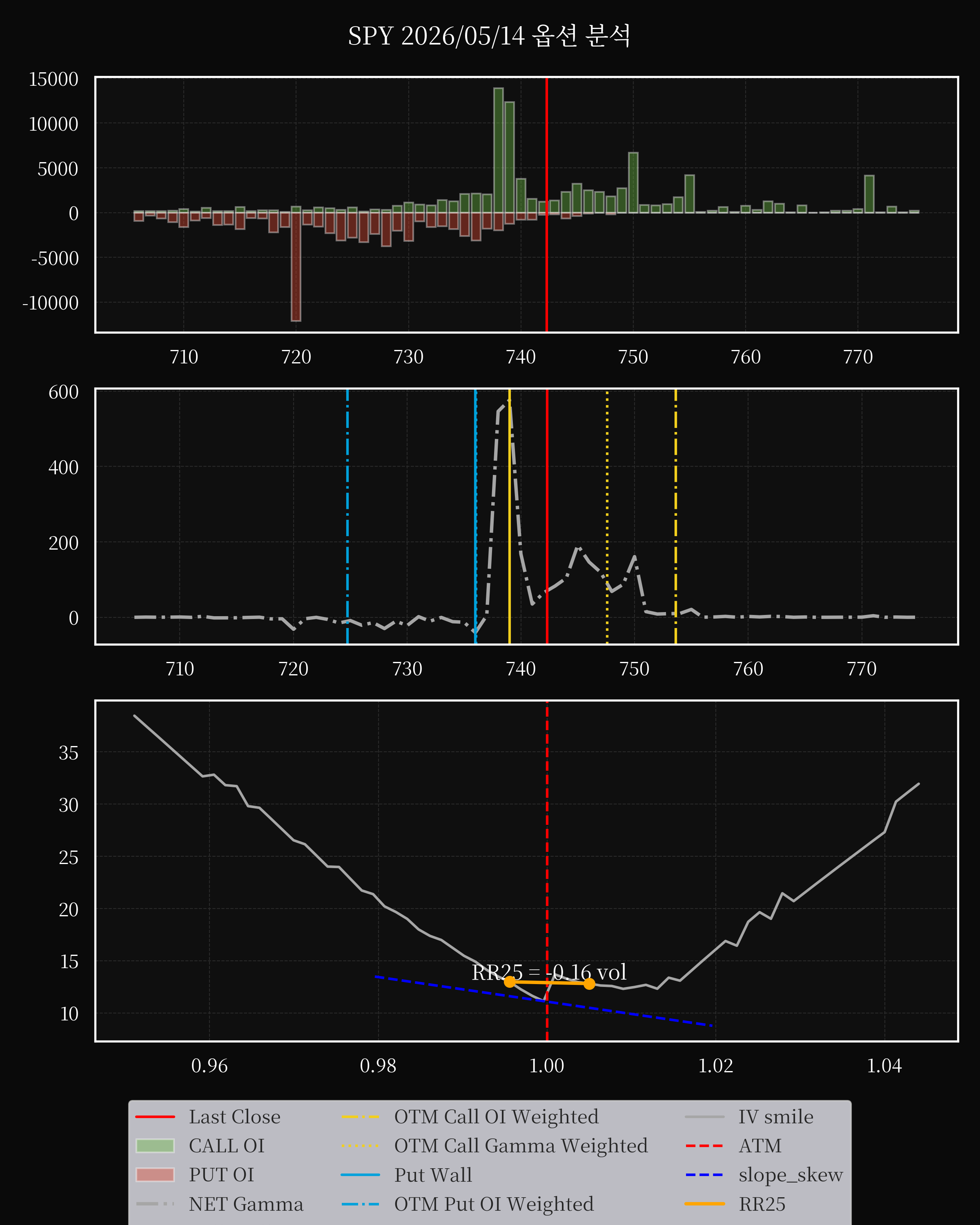Click the chart title 'SPY 2026/05/14 옵션 분석'

tap(489, 36)
